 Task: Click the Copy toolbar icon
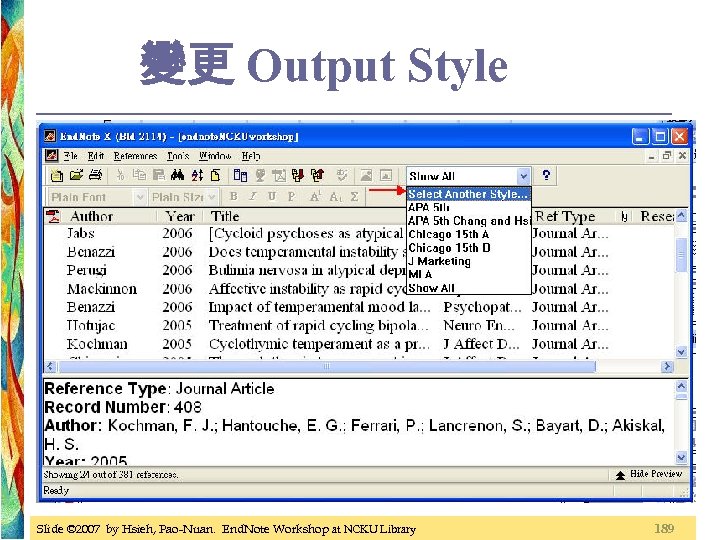(139, 175)
